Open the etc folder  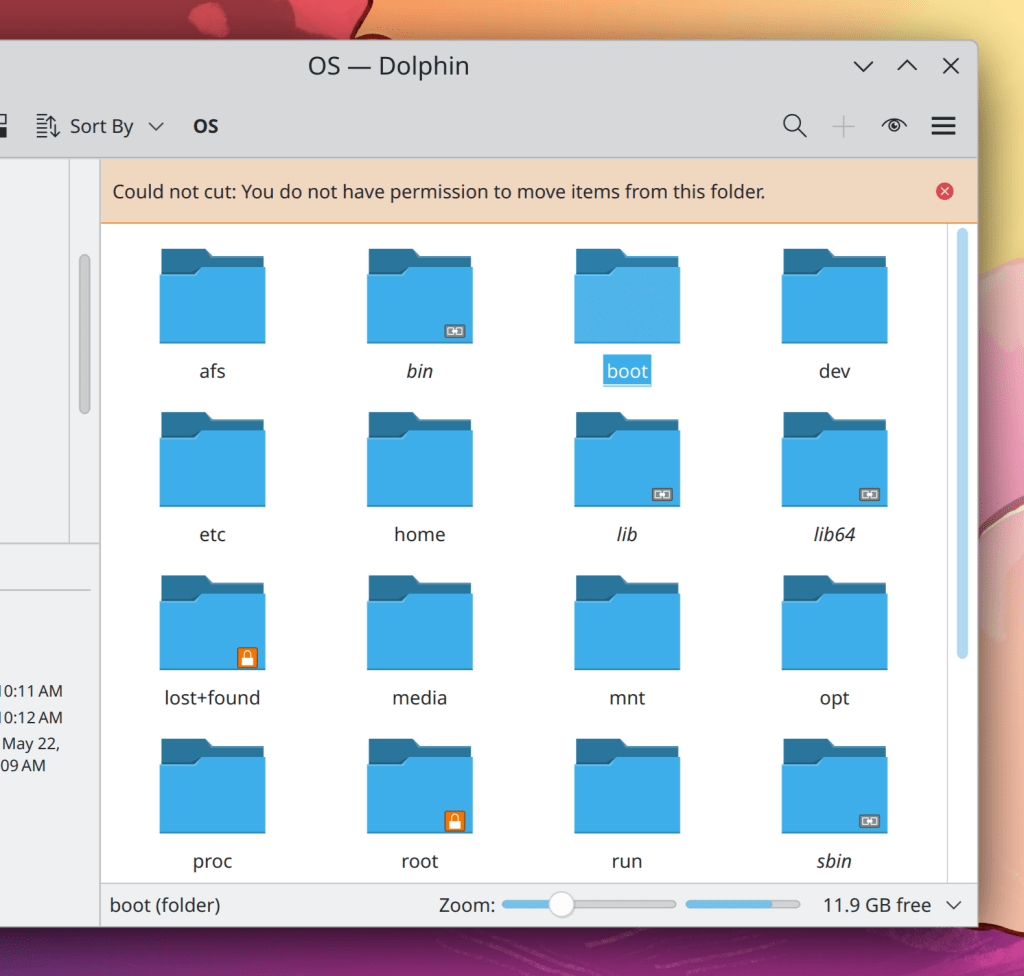click(x=212, y=459)
